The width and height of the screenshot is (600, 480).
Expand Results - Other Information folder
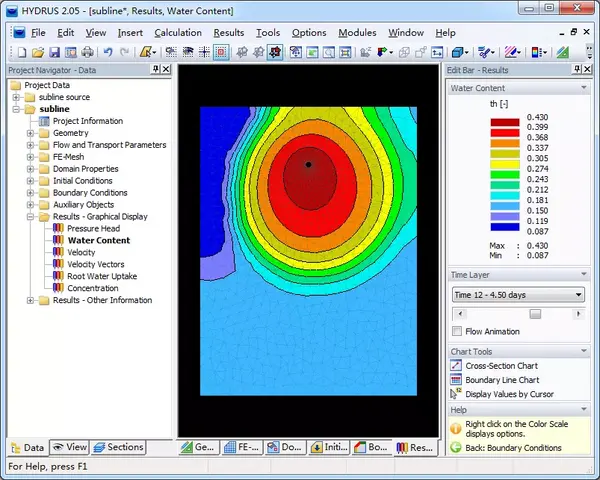(x=30, y=300)
